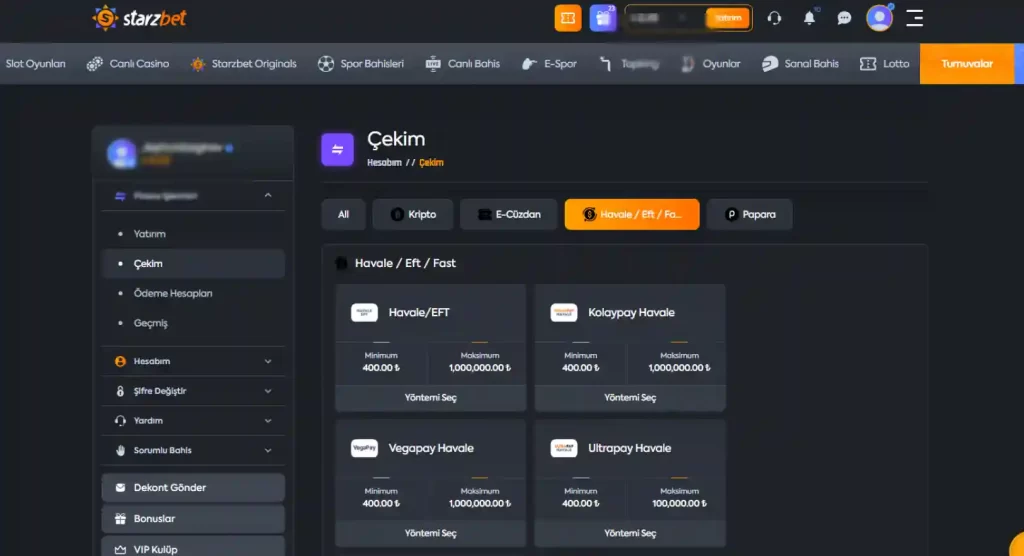Viewport: 1024px width, 556px height.
Task: Click the Şifre Değiştir lock icon
Action: point(120,391)
